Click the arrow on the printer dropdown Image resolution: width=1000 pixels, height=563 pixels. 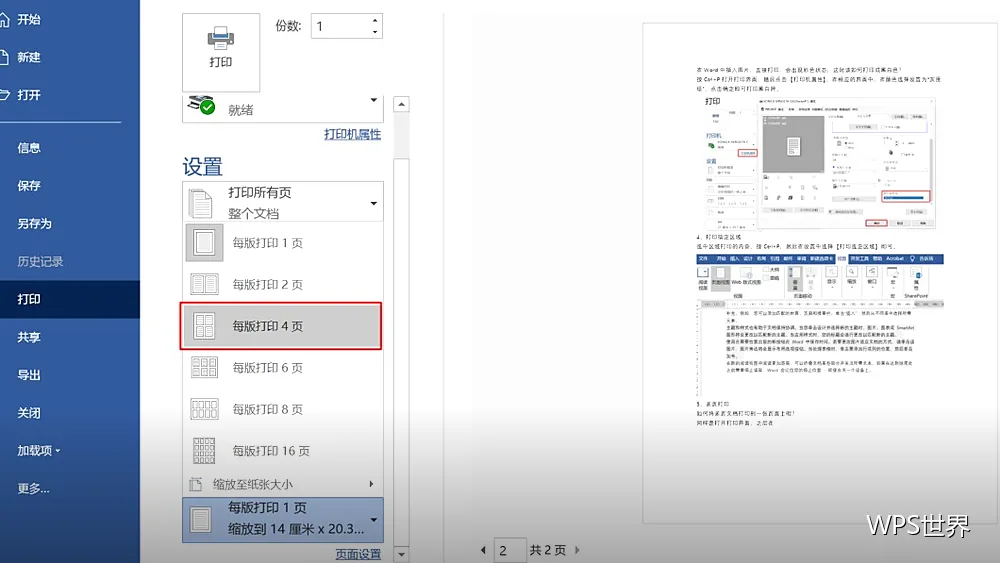(374, 100)
